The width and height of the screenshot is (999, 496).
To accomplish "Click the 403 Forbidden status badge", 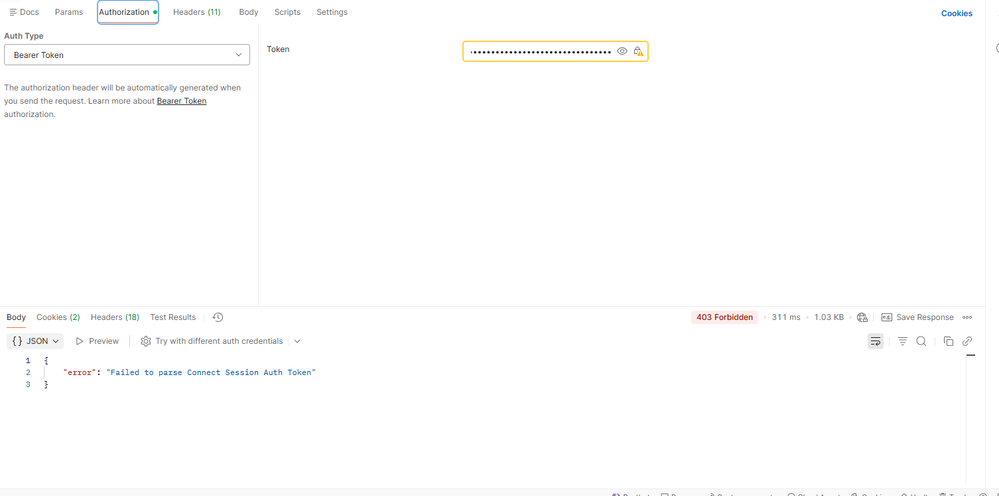I will click(x=724, y=317).
